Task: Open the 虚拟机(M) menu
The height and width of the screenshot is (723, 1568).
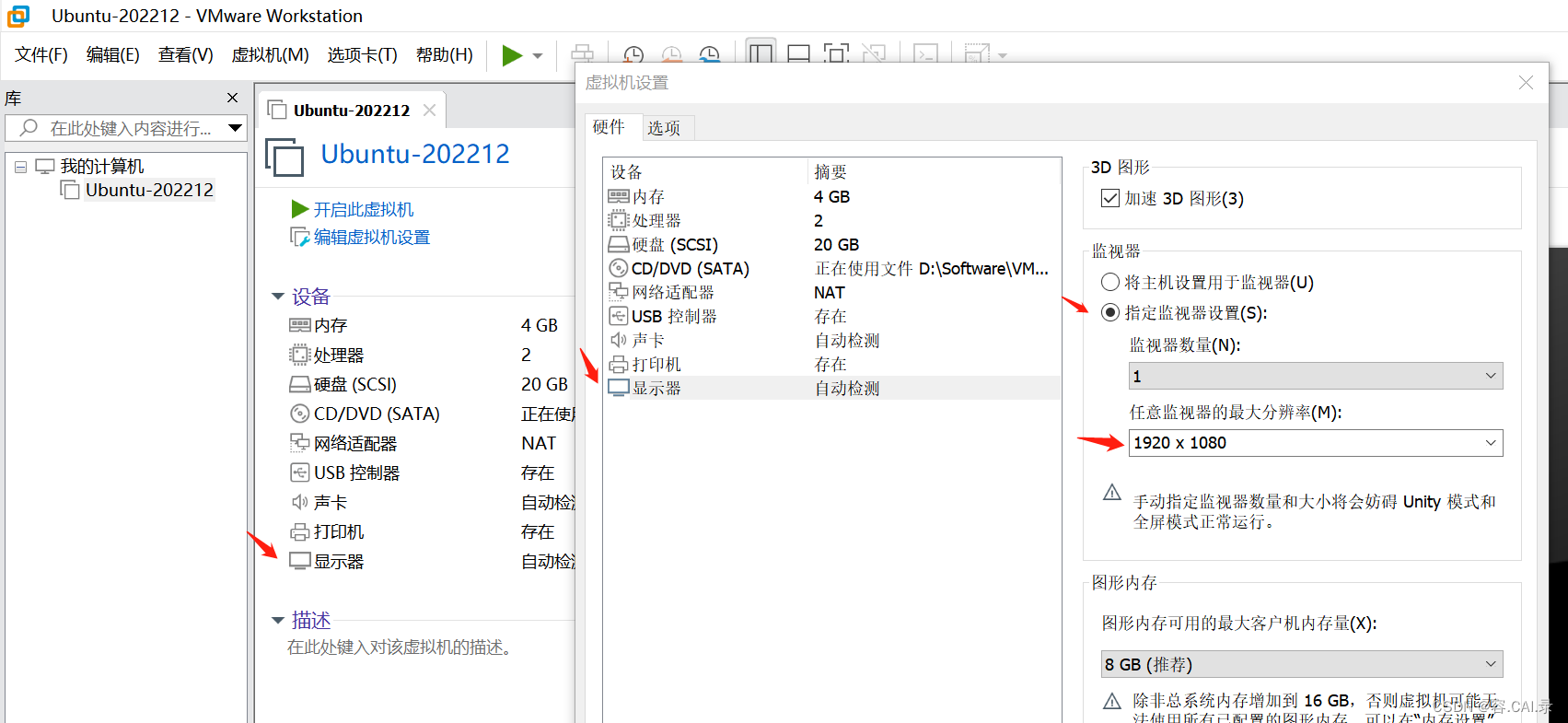Action: click(x=270, y=55)
